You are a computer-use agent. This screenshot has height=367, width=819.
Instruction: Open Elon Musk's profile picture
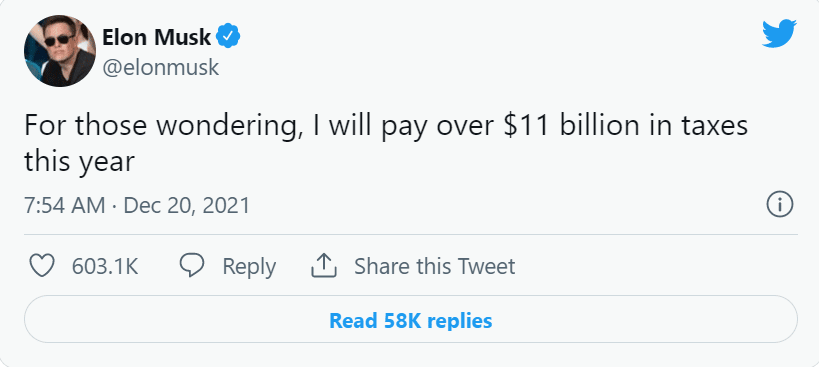pos(60,51)
